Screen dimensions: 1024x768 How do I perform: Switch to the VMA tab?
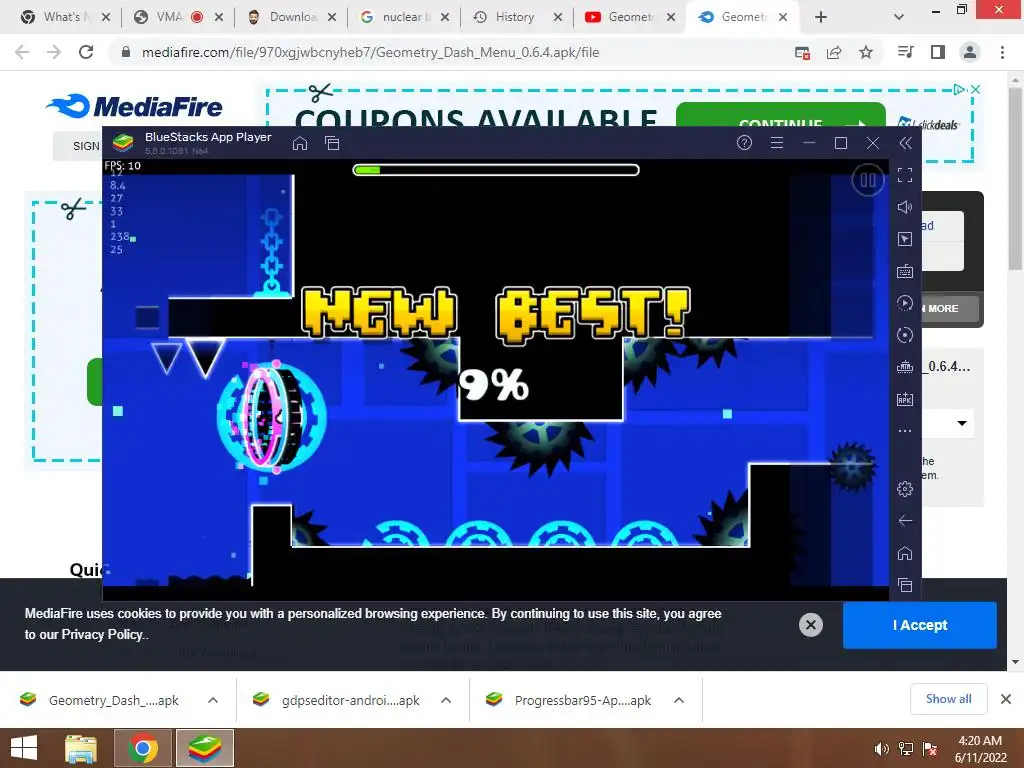(x=176, y=17)
